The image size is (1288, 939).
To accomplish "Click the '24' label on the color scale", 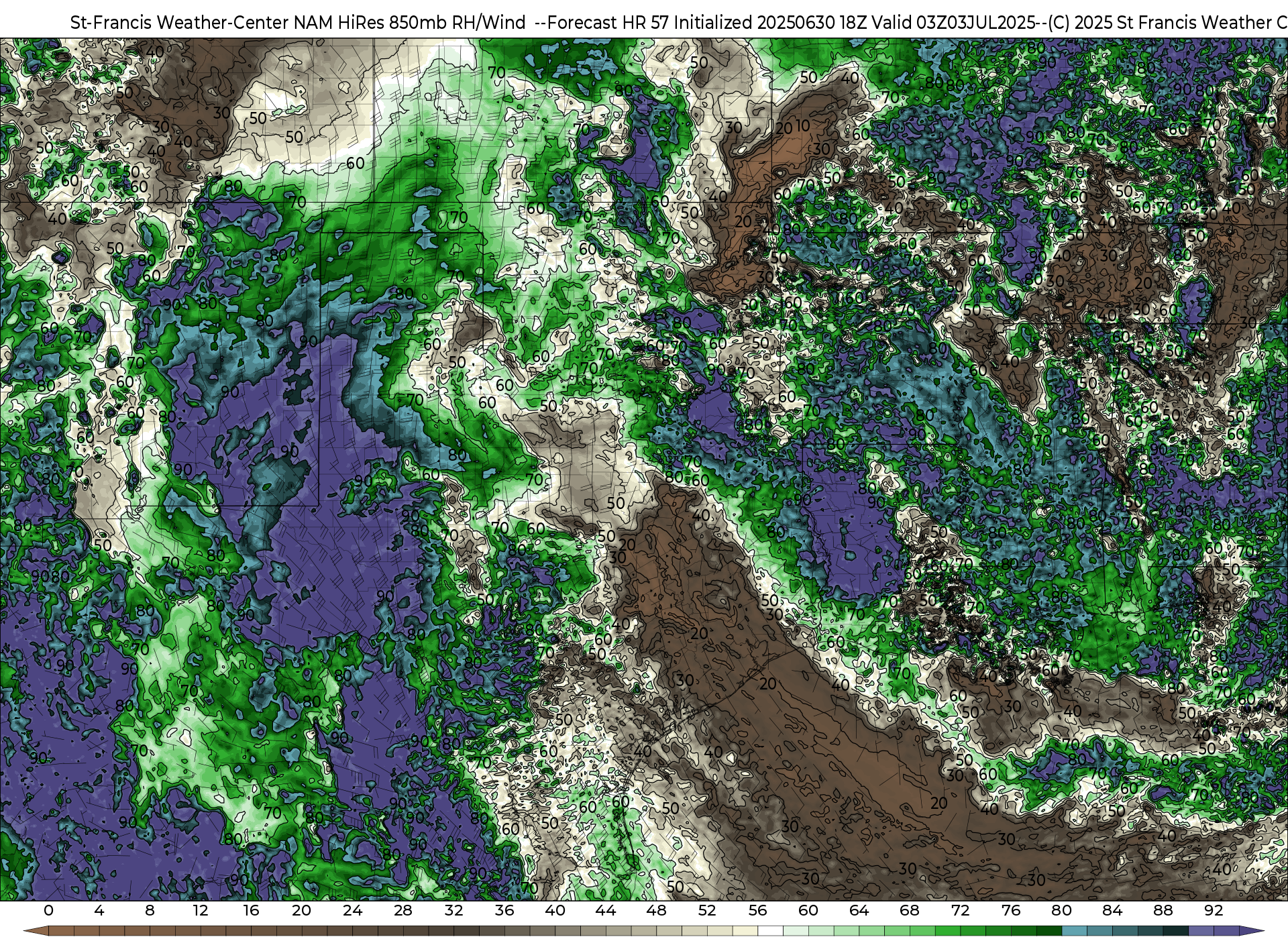I will [x=352, y=910].
